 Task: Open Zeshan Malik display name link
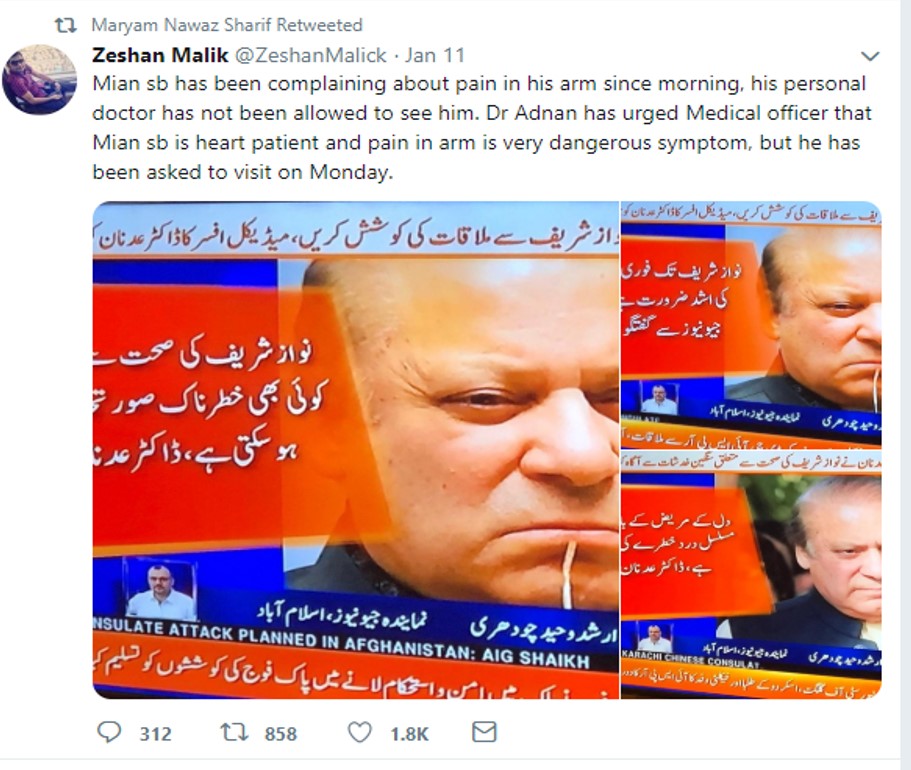click(x=160, y=55)
